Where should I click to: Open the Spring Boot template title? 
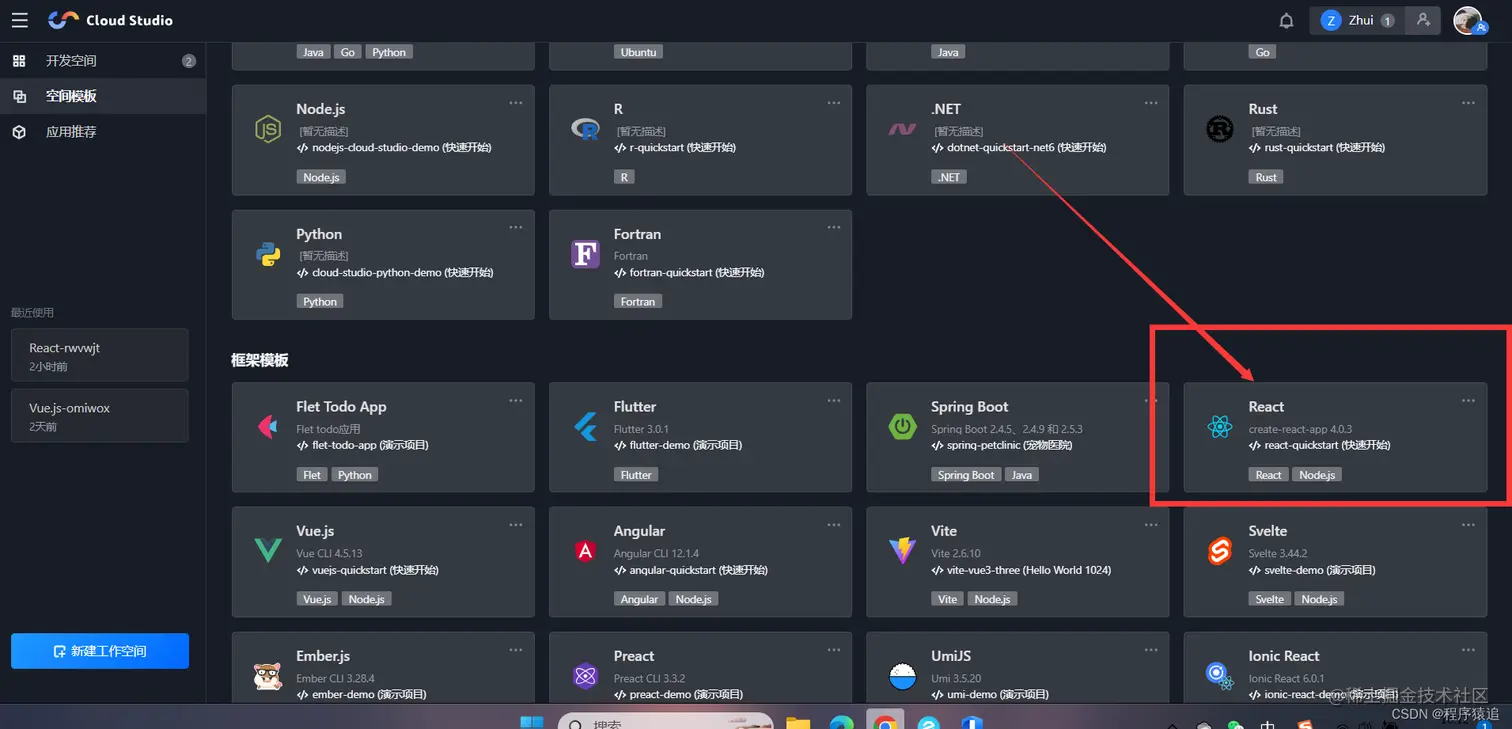coord(969,407)
